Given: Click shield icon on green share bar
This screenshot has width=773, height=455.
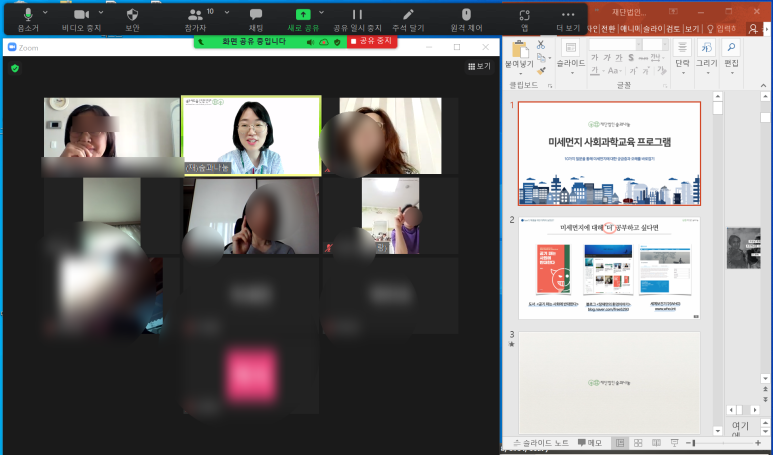Looking at the screenshot, I should [x=337, y=42].
